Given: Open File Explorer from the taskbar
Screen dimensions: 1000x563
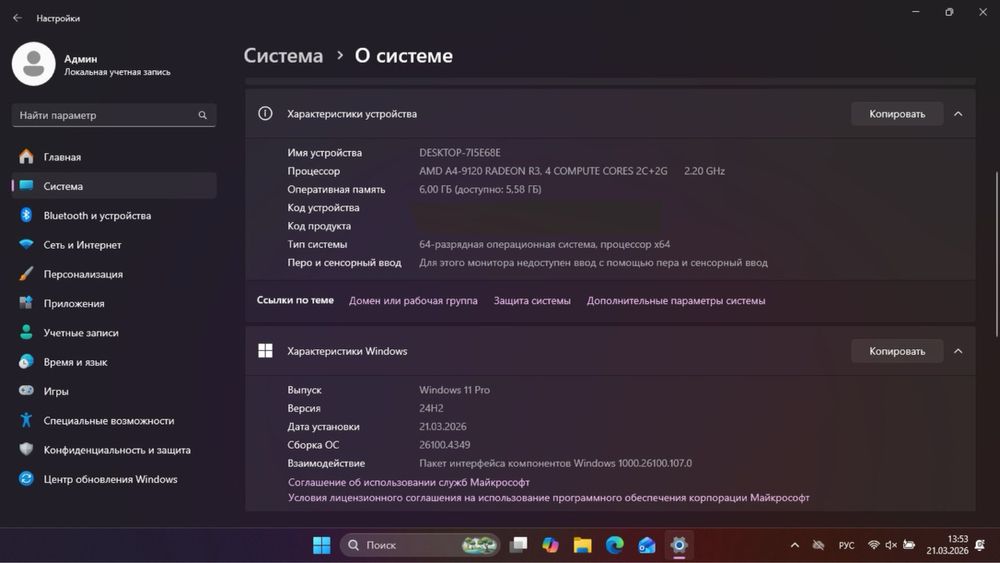Looking at the screenshot, I should pyautogui.click(x=582, y=545).
